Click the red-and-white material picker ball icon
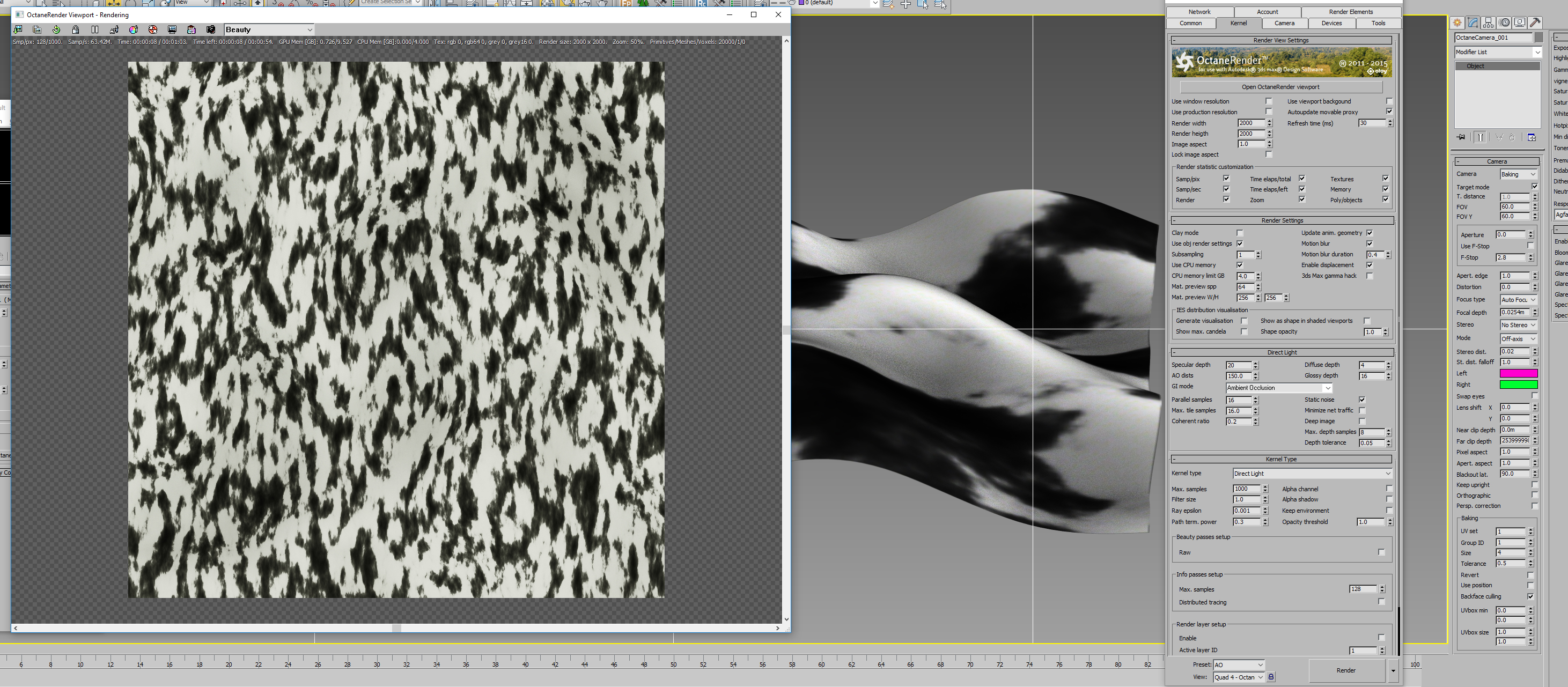 click(153, 29)
